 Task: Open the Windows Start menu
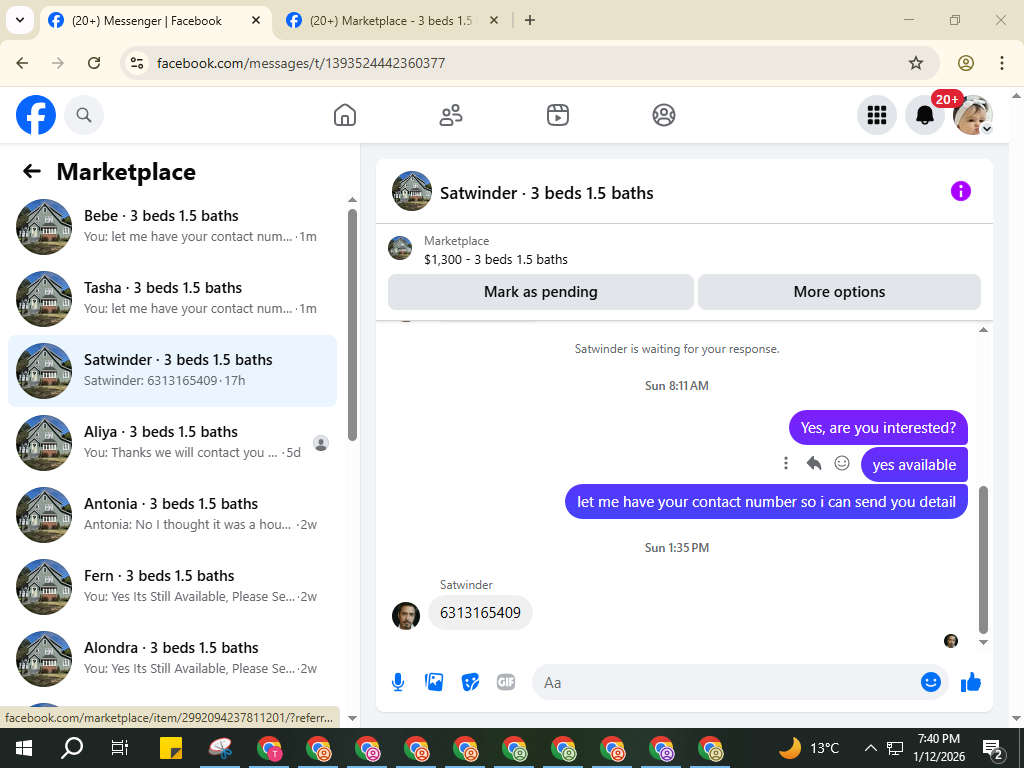tap(24, 748)
